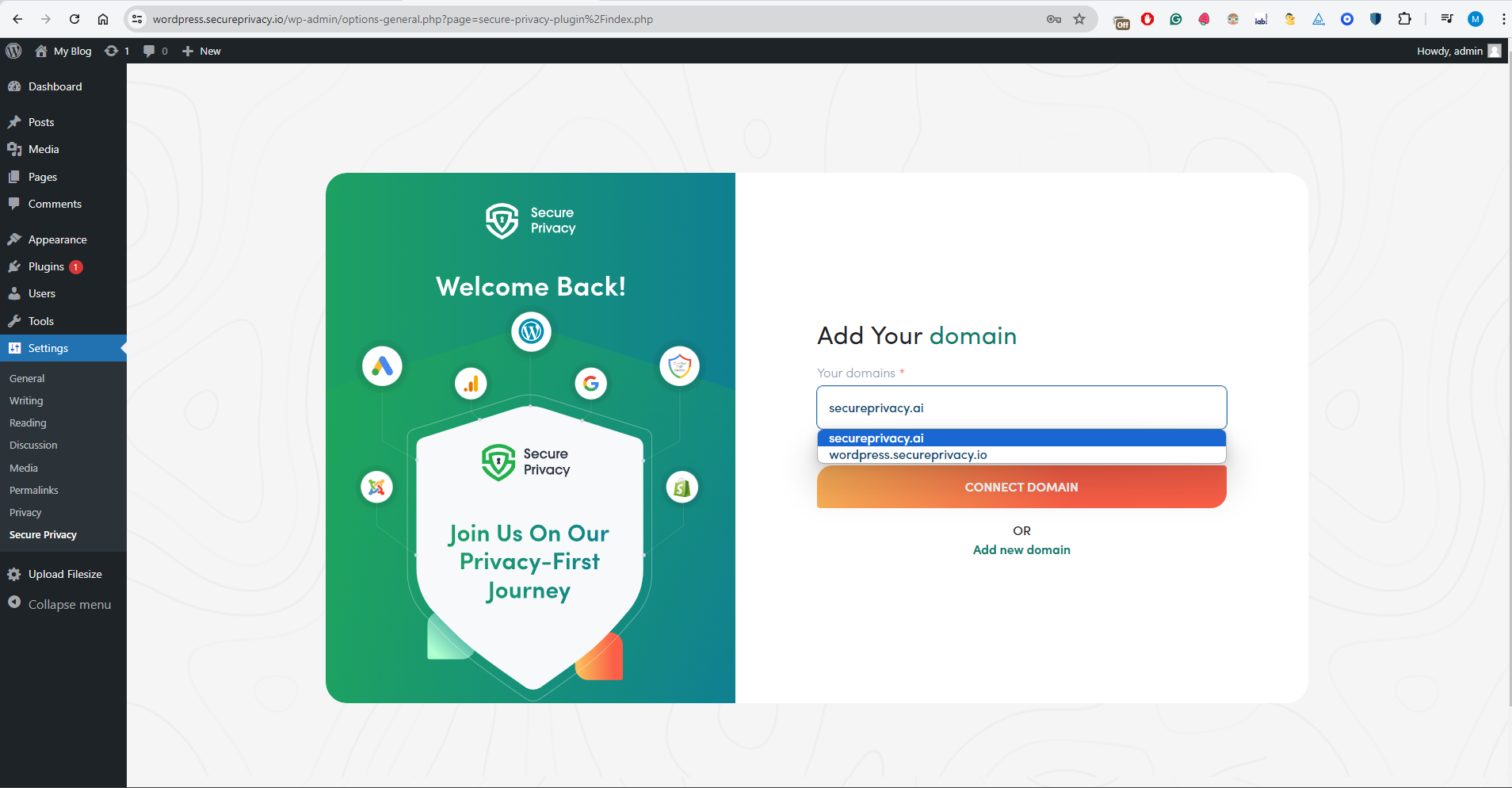
Task: Click the Plugins icon showing 1 update badge
Action: pos(17,266)
